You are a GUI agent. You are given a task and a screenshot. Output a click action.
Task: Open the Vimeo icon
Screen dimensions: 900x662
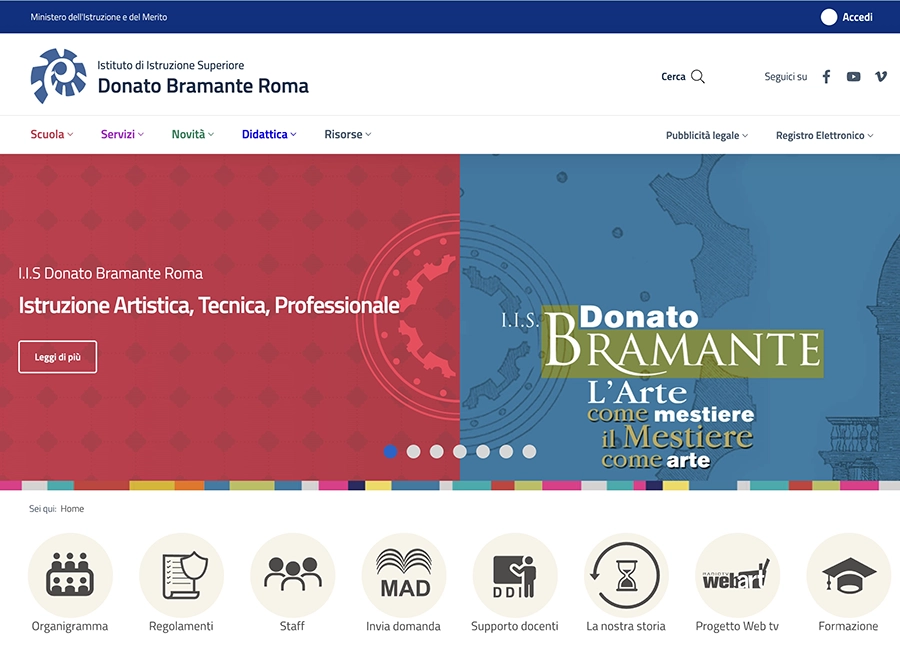[x=881, y=76]
